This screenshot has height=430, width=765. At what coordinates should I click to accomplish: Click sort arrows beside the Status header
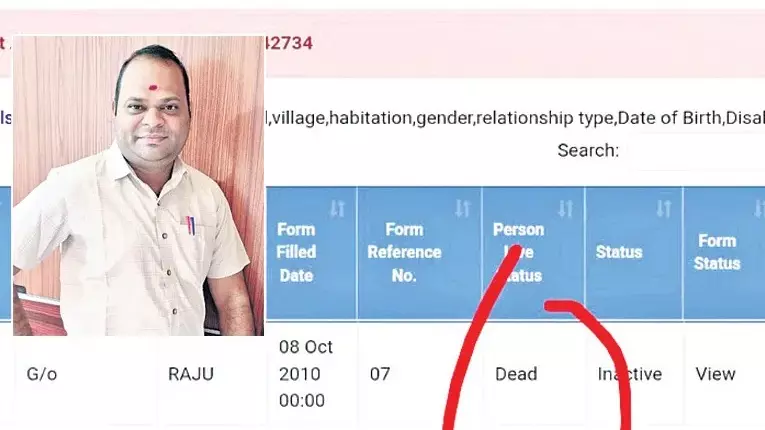click(x=664, y=209)
